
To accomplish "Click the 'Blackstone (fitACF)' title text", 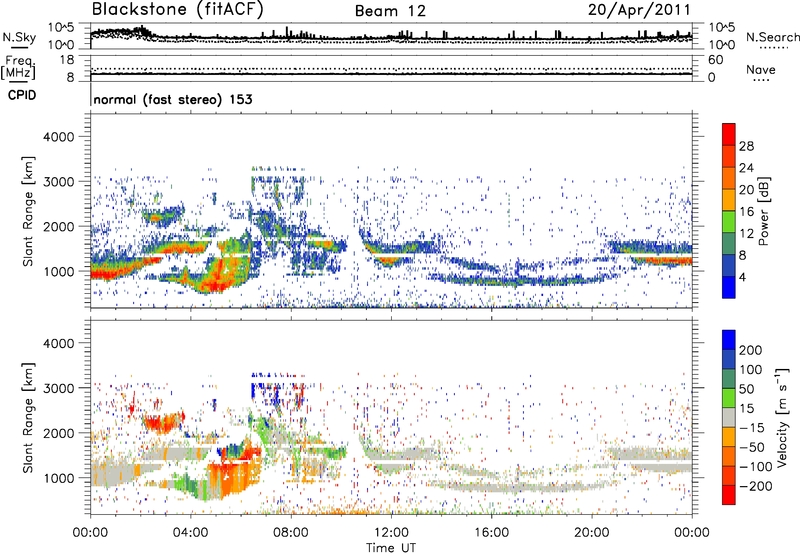I will click(178, 9).
